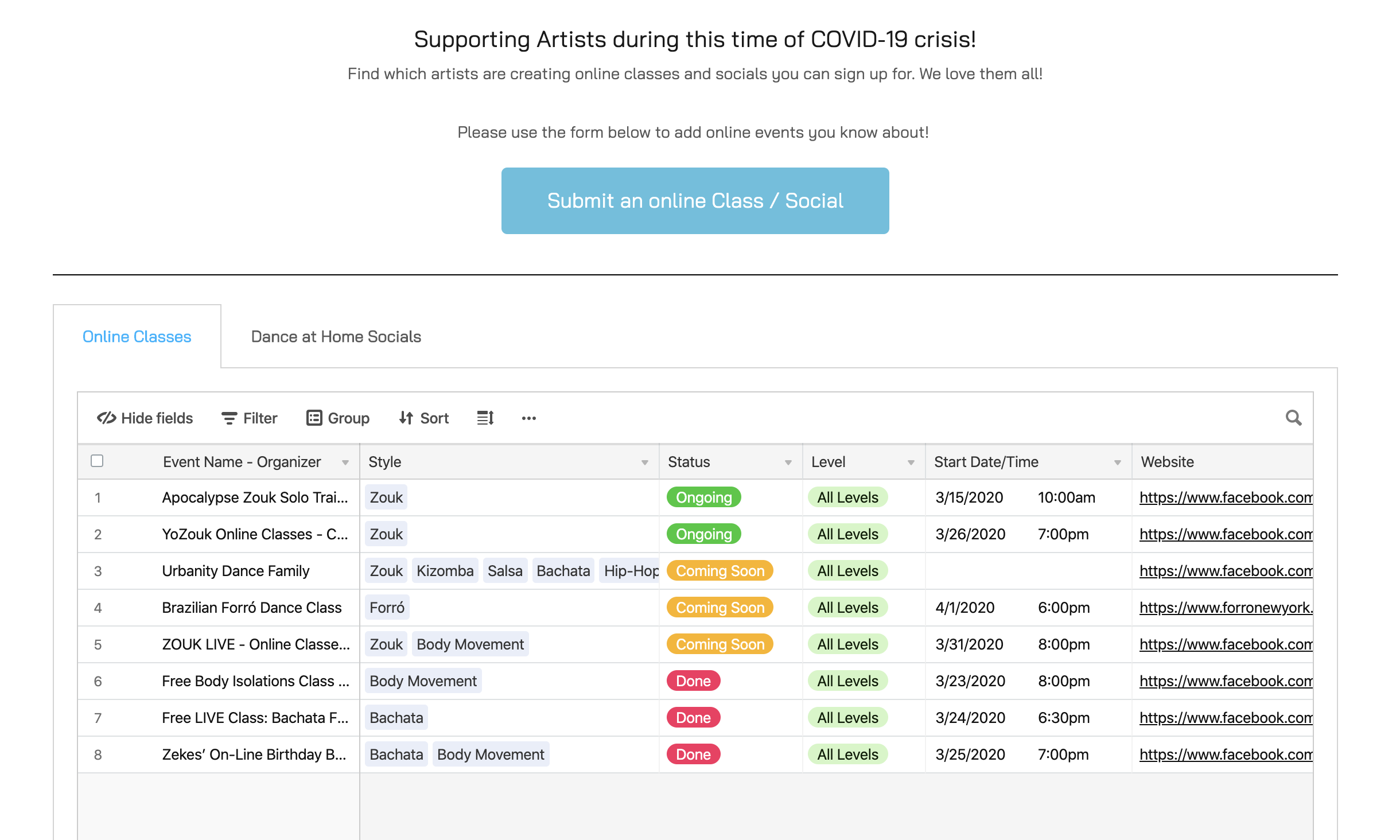The image size is (1400, 840).
Task: Expand Event Name - Organizer column dropdown
Action: tap(345, 462)
